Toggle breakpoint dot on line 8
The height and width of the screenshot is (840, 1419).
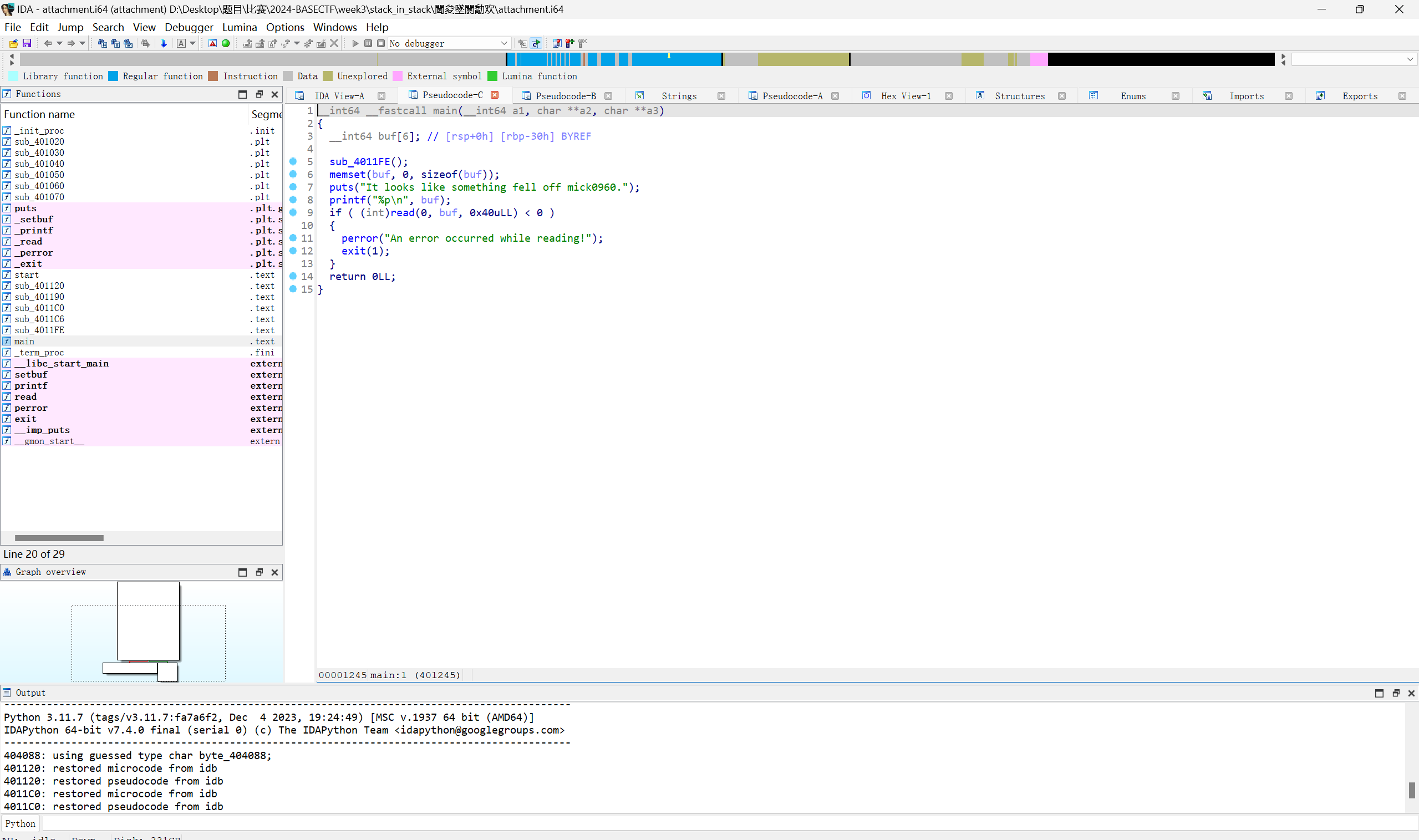point(293,200)
